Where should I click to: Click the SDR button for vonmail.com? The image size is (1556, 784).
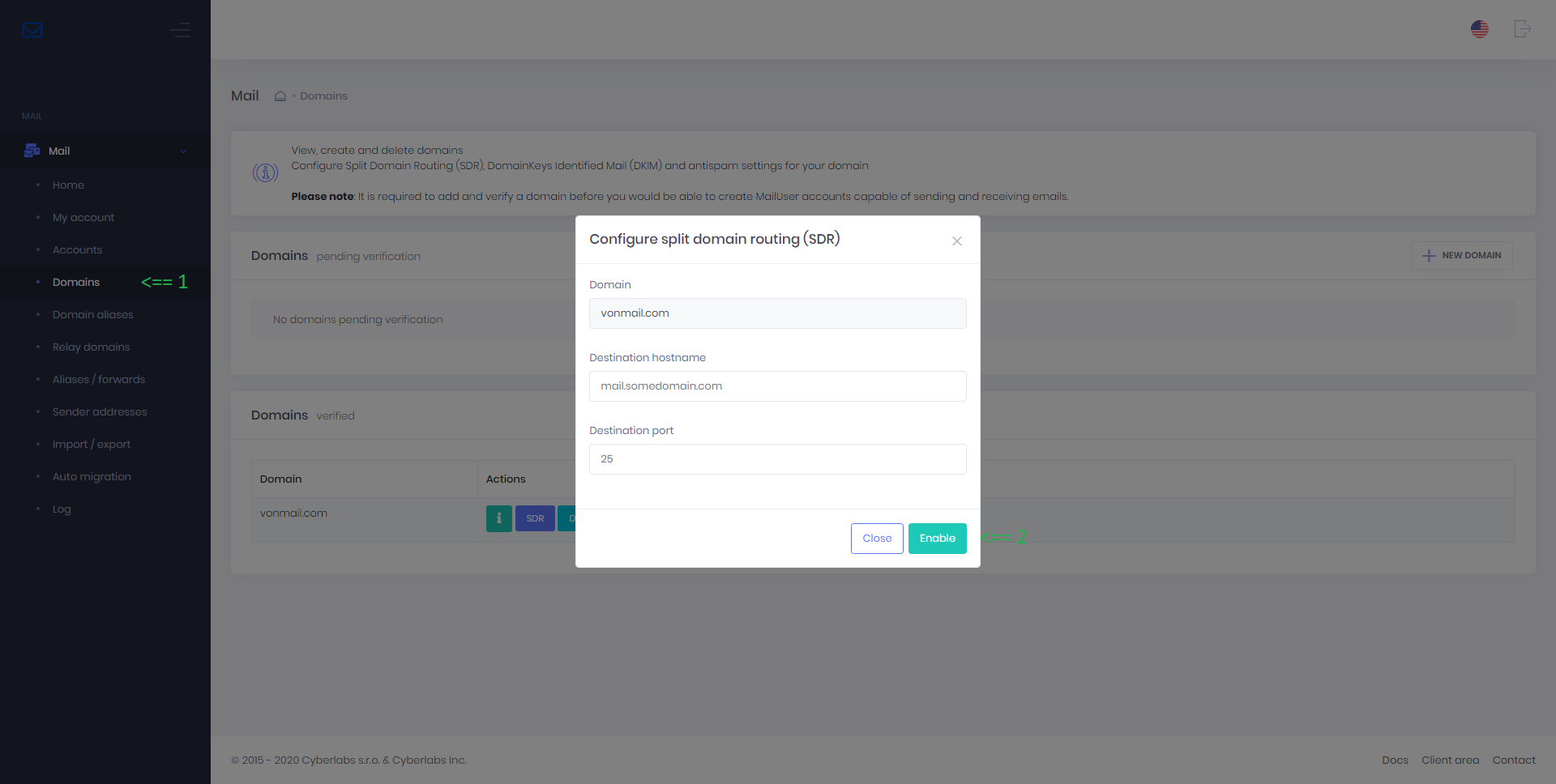click(535, 518)
